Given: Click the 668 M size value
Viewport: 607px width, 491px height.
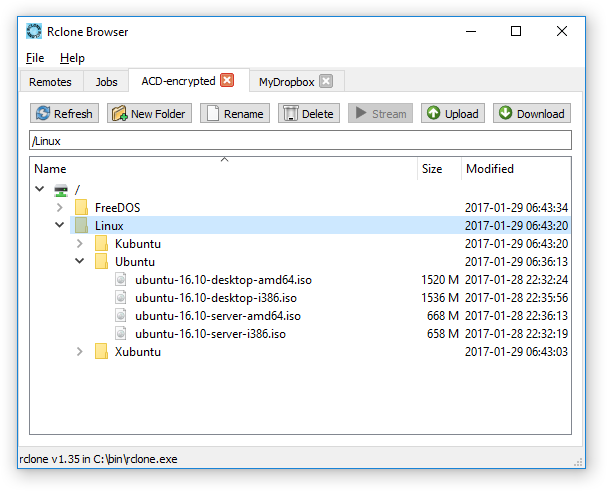Looking at the screenshot, I should click(443, 316).
